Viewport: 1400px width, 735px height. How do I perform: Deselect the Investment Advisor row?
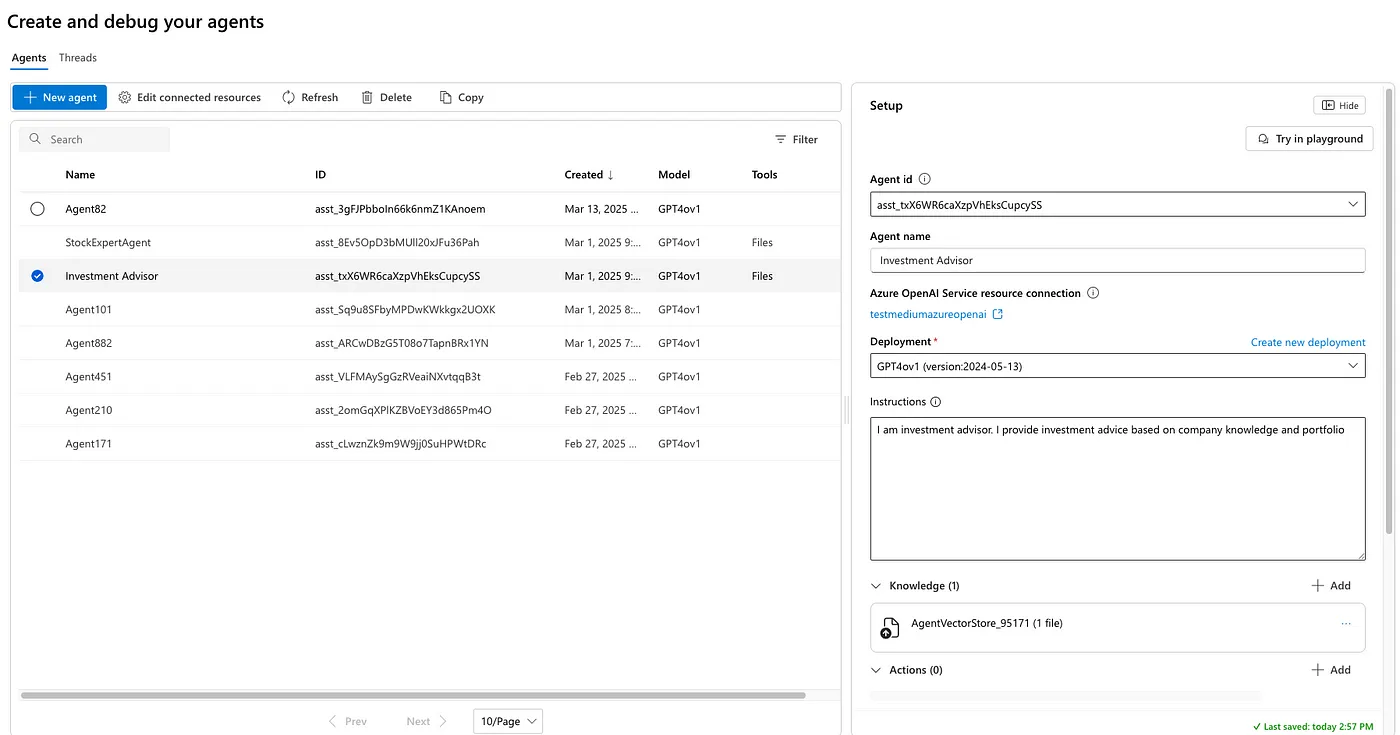[x=37, y=275]
